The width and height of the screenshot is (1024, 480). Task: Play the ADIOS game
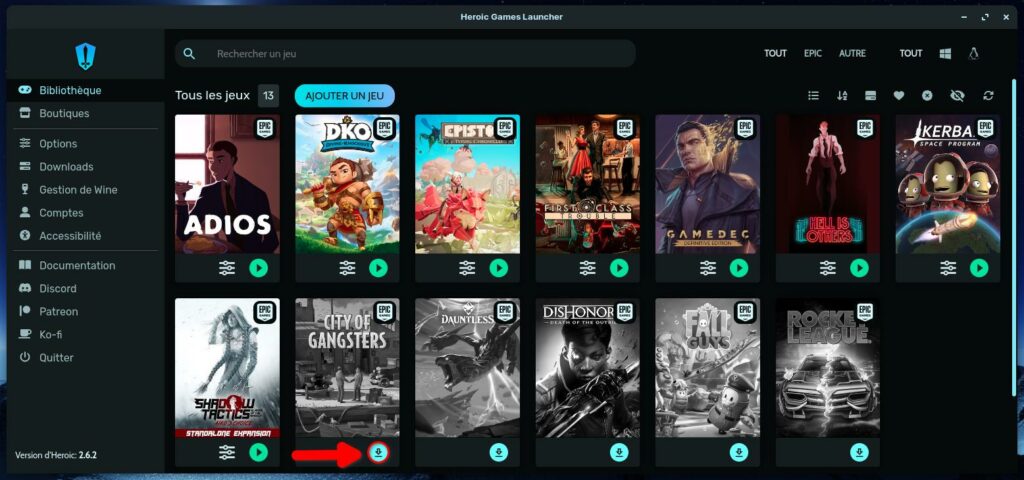click(258, 268)
